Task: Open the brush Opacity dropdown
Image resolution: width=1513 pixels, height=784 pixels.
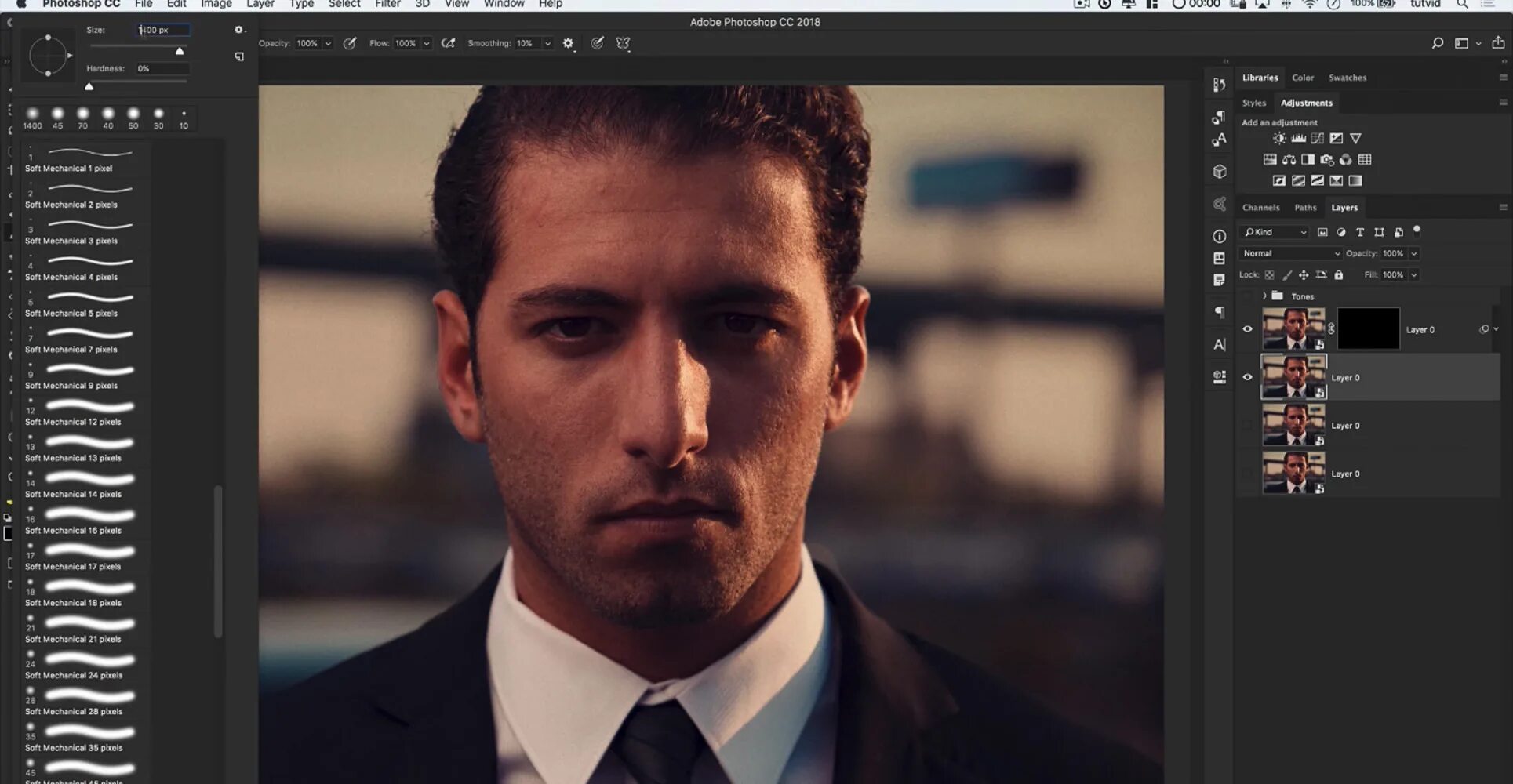Action: [x=328, y=44]
